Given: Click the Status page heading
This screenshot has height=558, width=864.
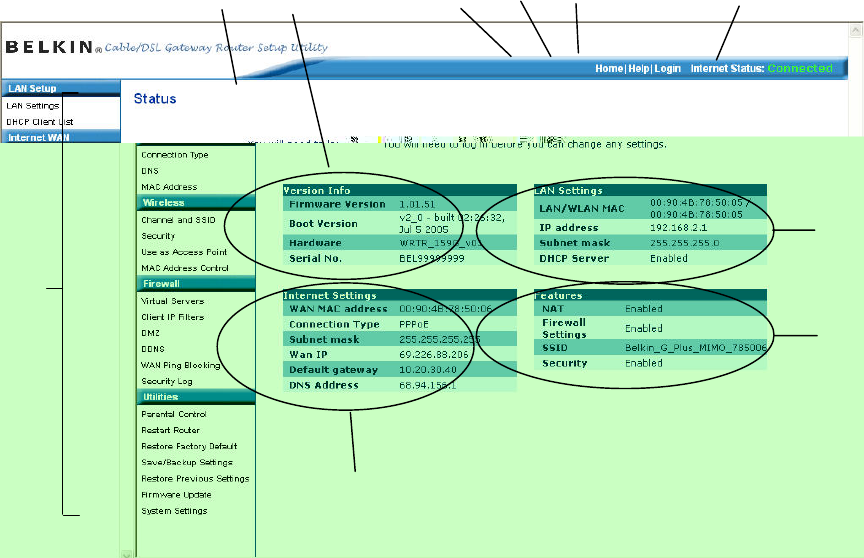Looking at the screenshot, I should click(155, 99).
